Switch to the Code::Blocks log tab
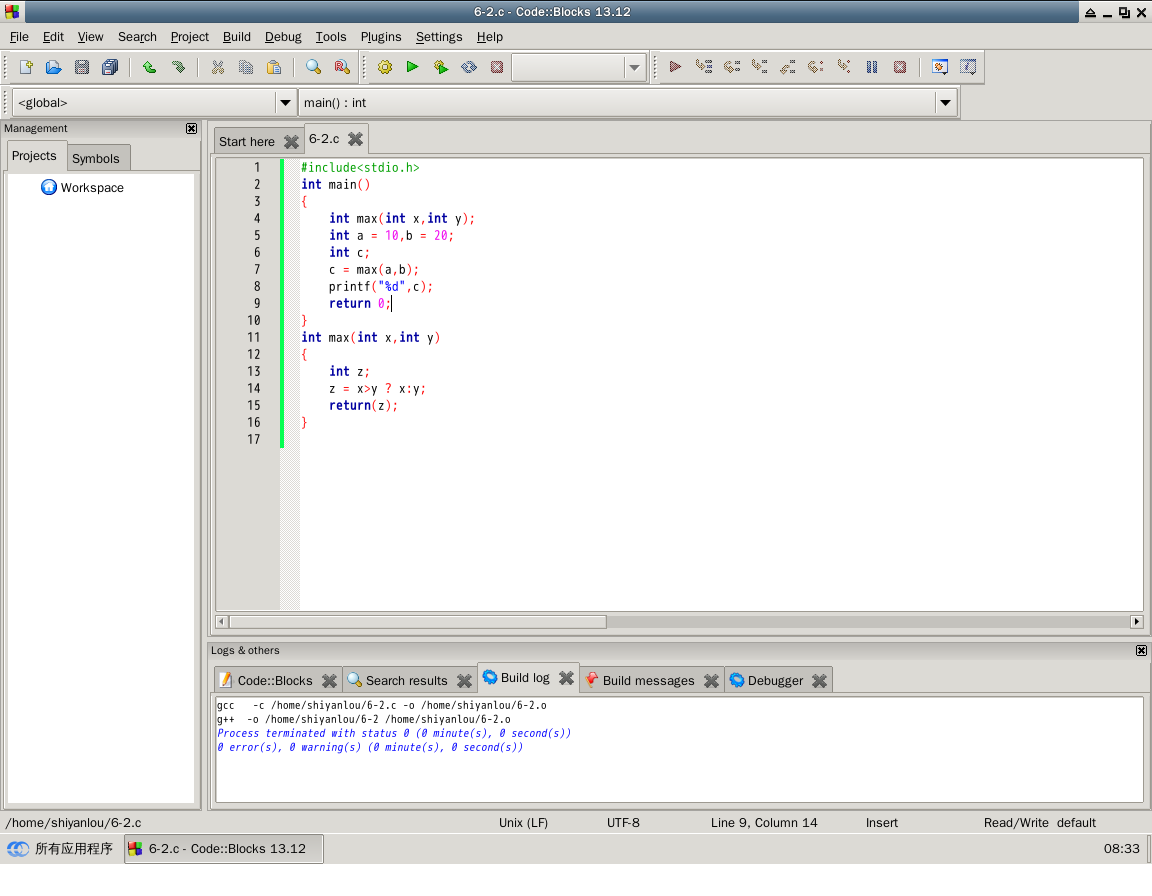Viewport: 1152px width, 896px height. (x=275, y=681)
